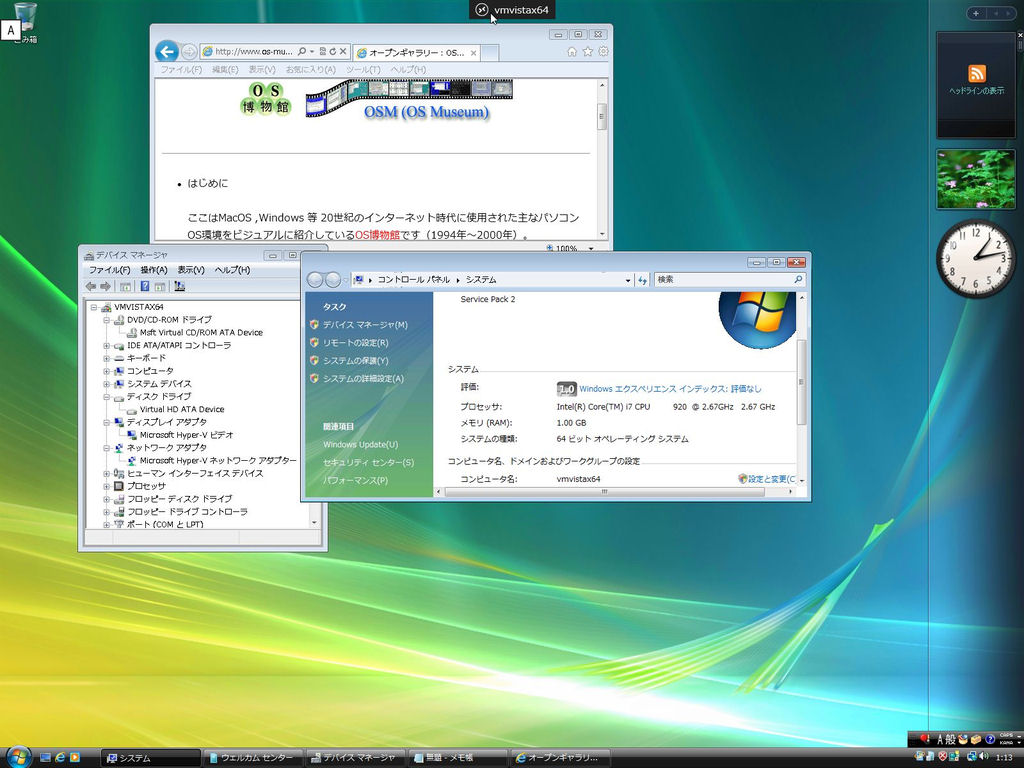Click デバイス マネージャ(M) task link
1024x768 pixels.
point(365,325)
